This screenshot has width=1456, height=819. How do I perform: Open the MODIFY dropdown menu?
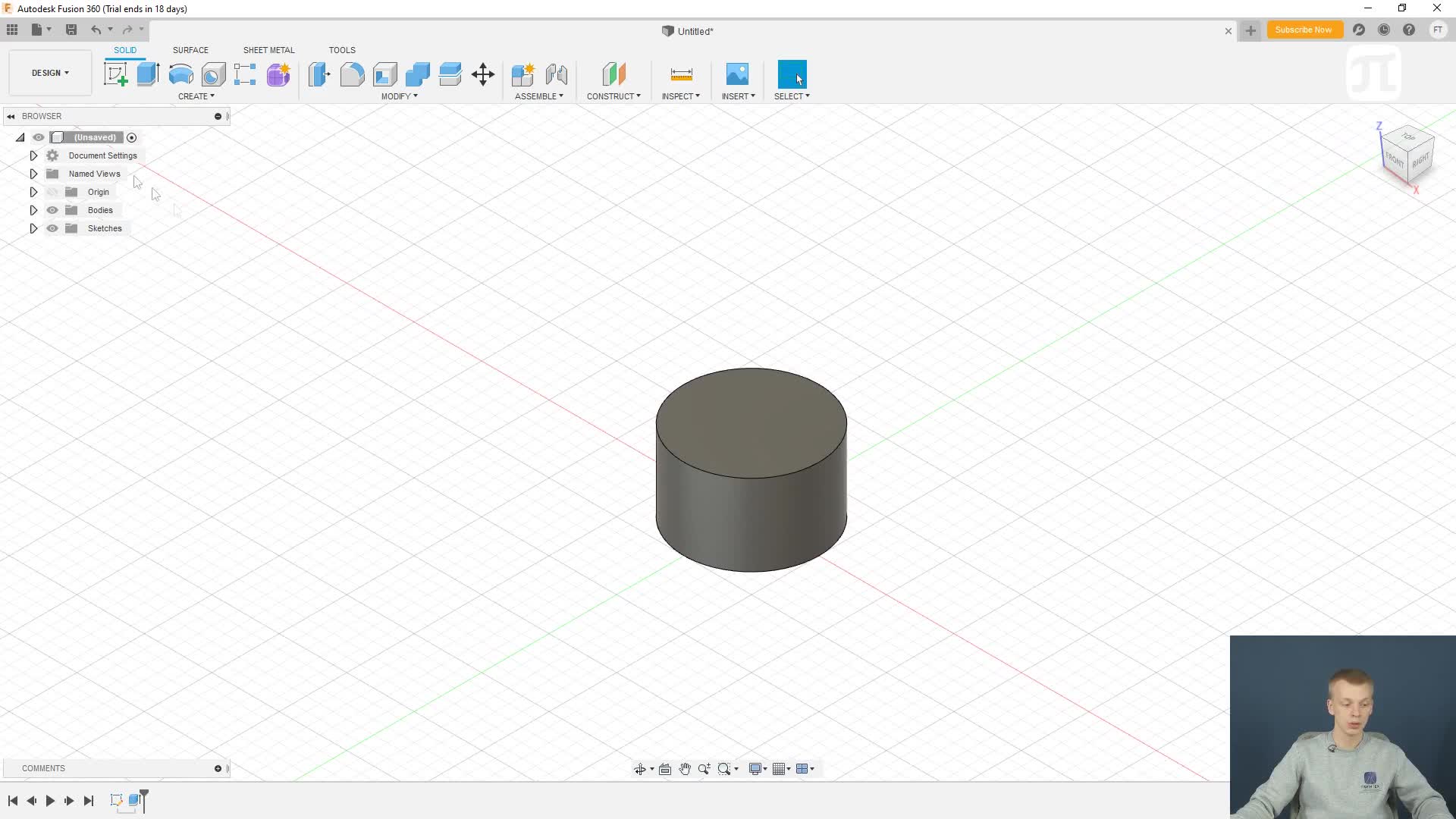coord(400,96)
